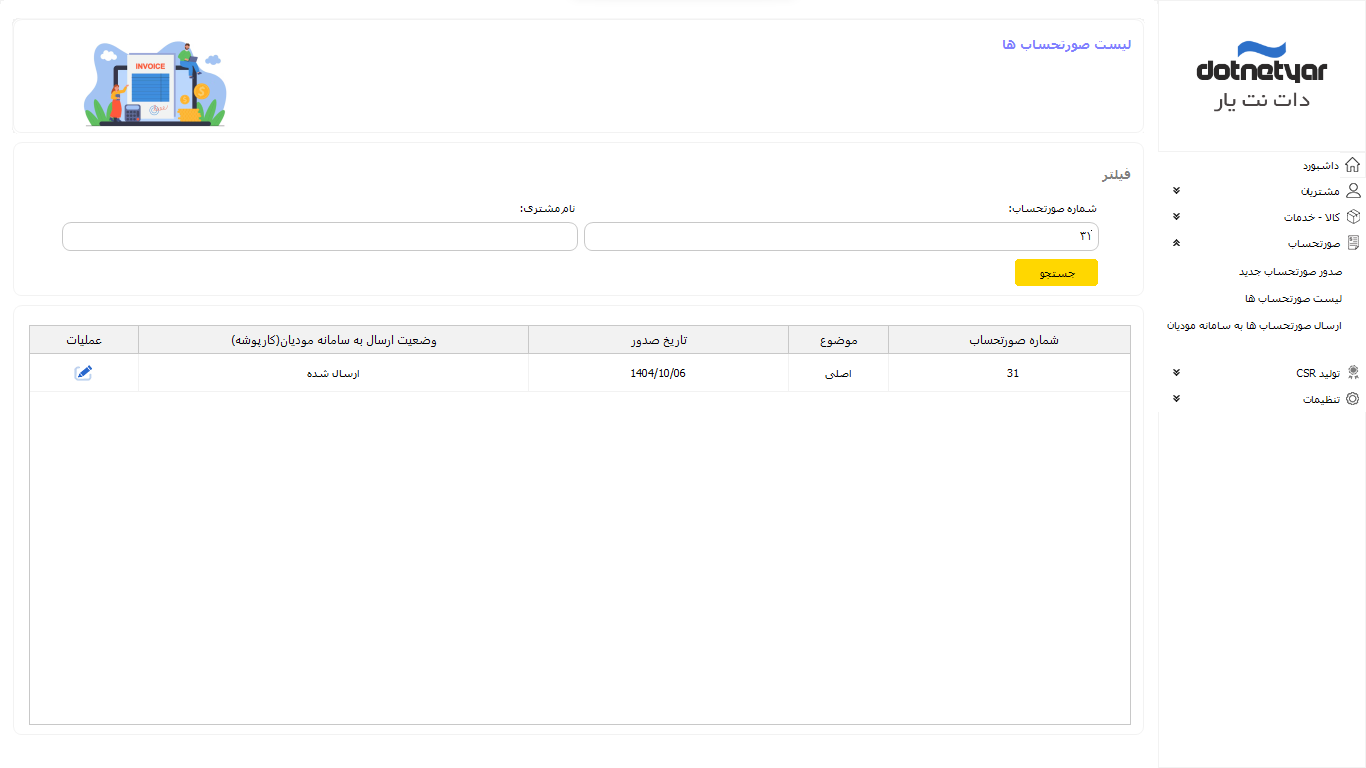Click the نام مشتری text field
The width and height of the screenshot is (1366, 768).
[x=320, y=237]
